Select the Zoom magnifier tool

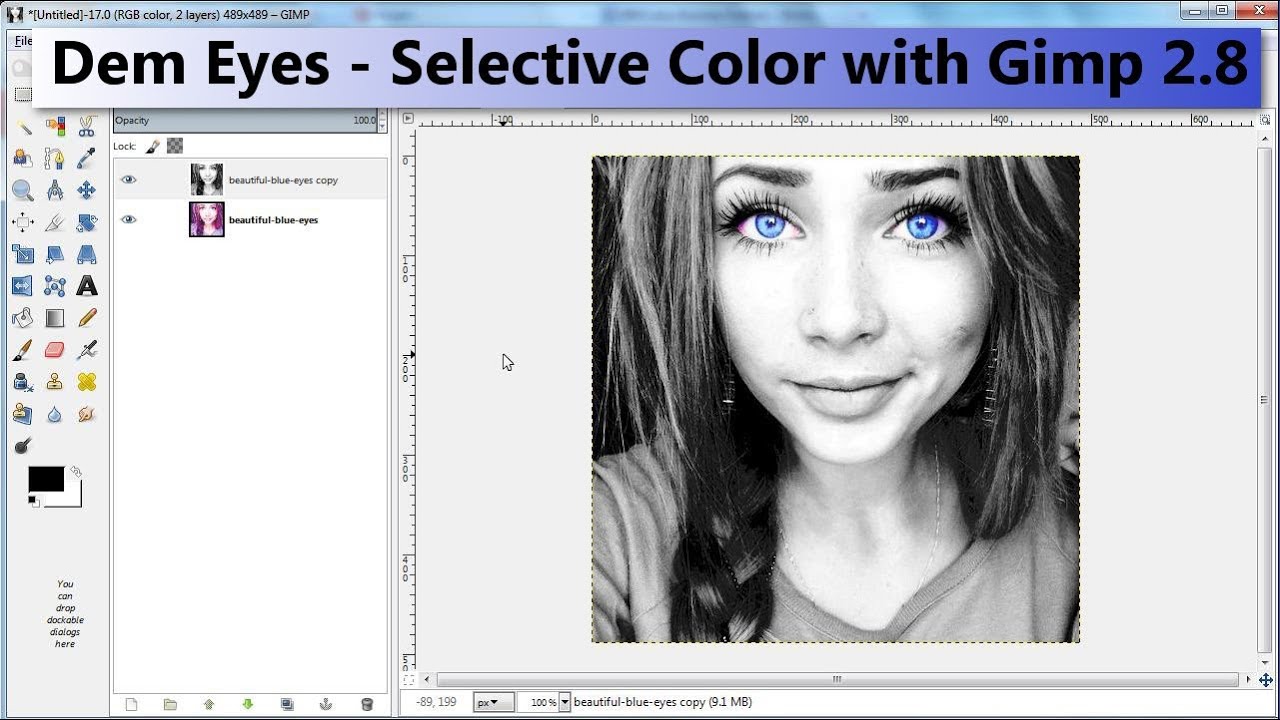[23, 190]
